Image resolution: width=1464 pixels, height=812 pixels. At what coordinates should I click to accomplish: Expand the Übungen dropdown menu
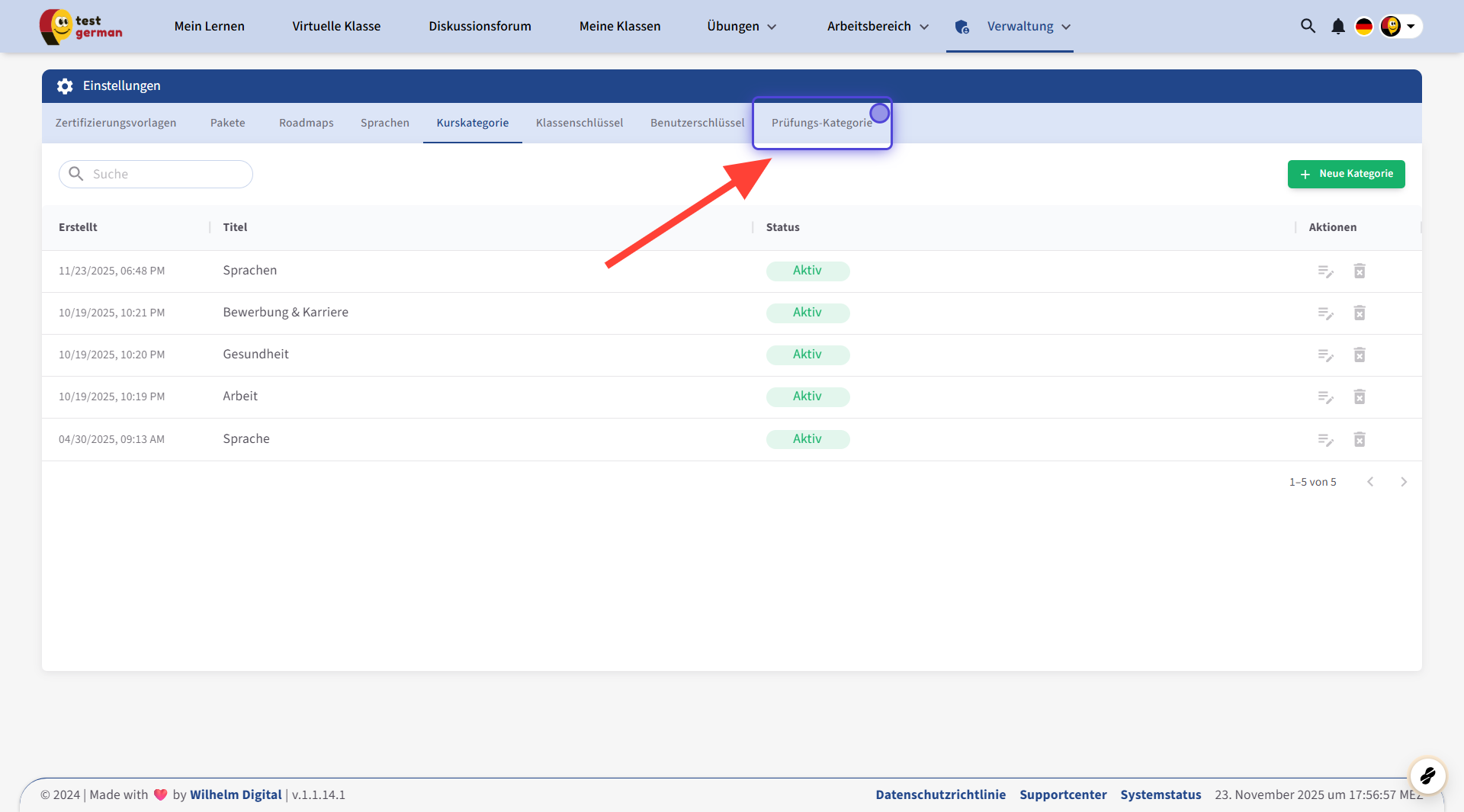click(x=741, y=27)
